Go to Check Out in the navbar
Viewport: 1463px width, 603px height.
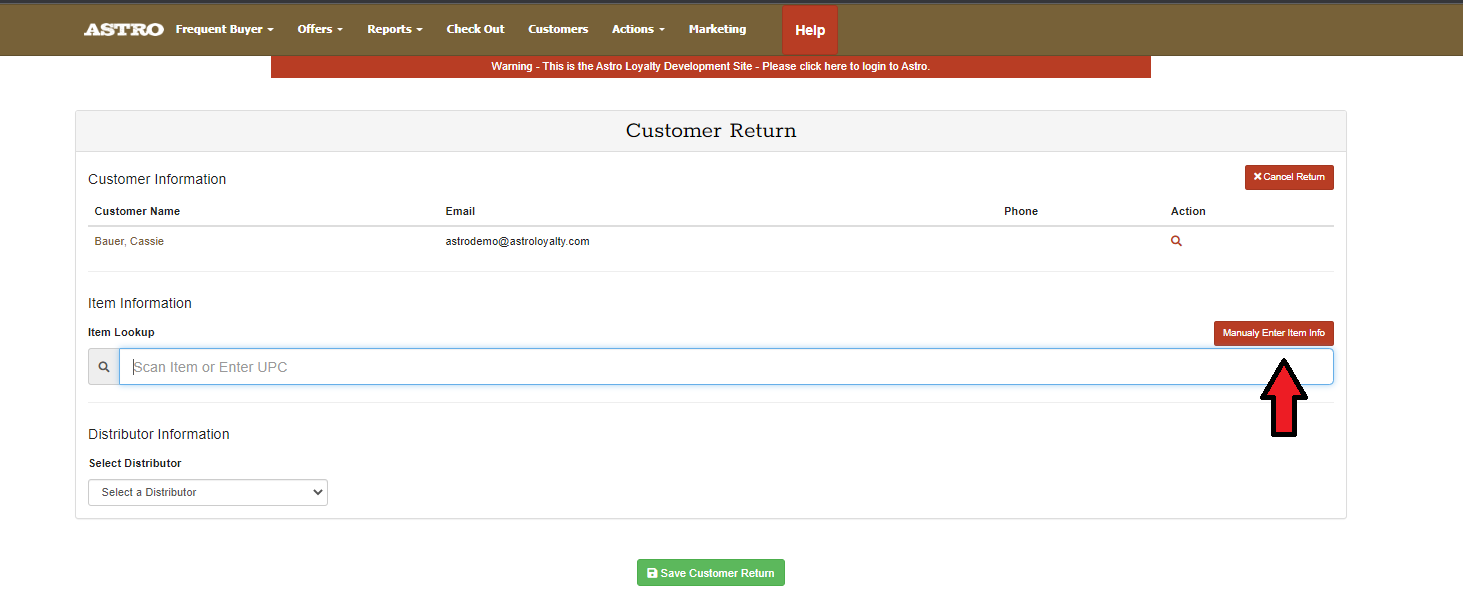coord(475,30)
